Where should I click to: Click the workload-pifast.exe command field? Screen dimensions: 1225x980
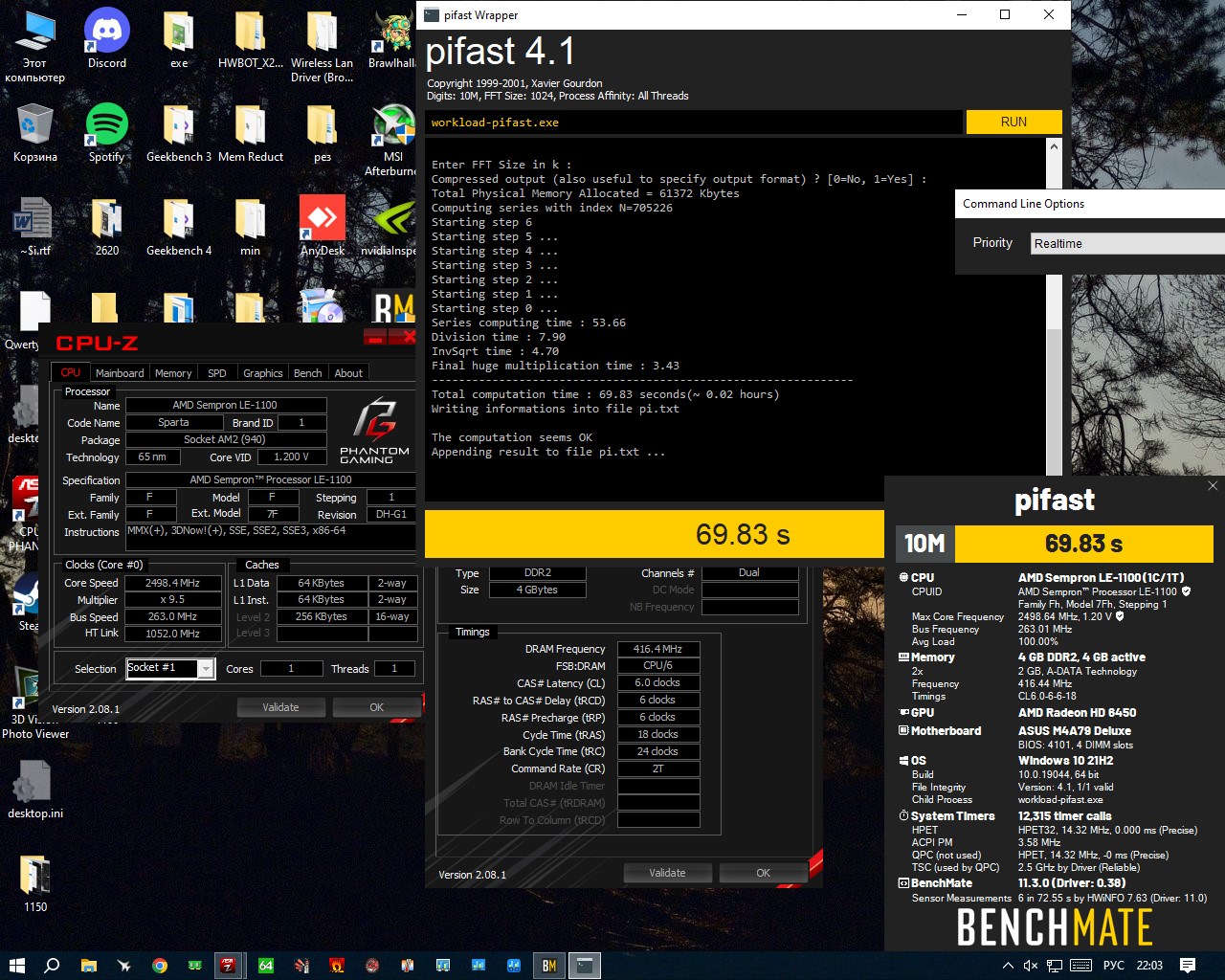(694, 122)
